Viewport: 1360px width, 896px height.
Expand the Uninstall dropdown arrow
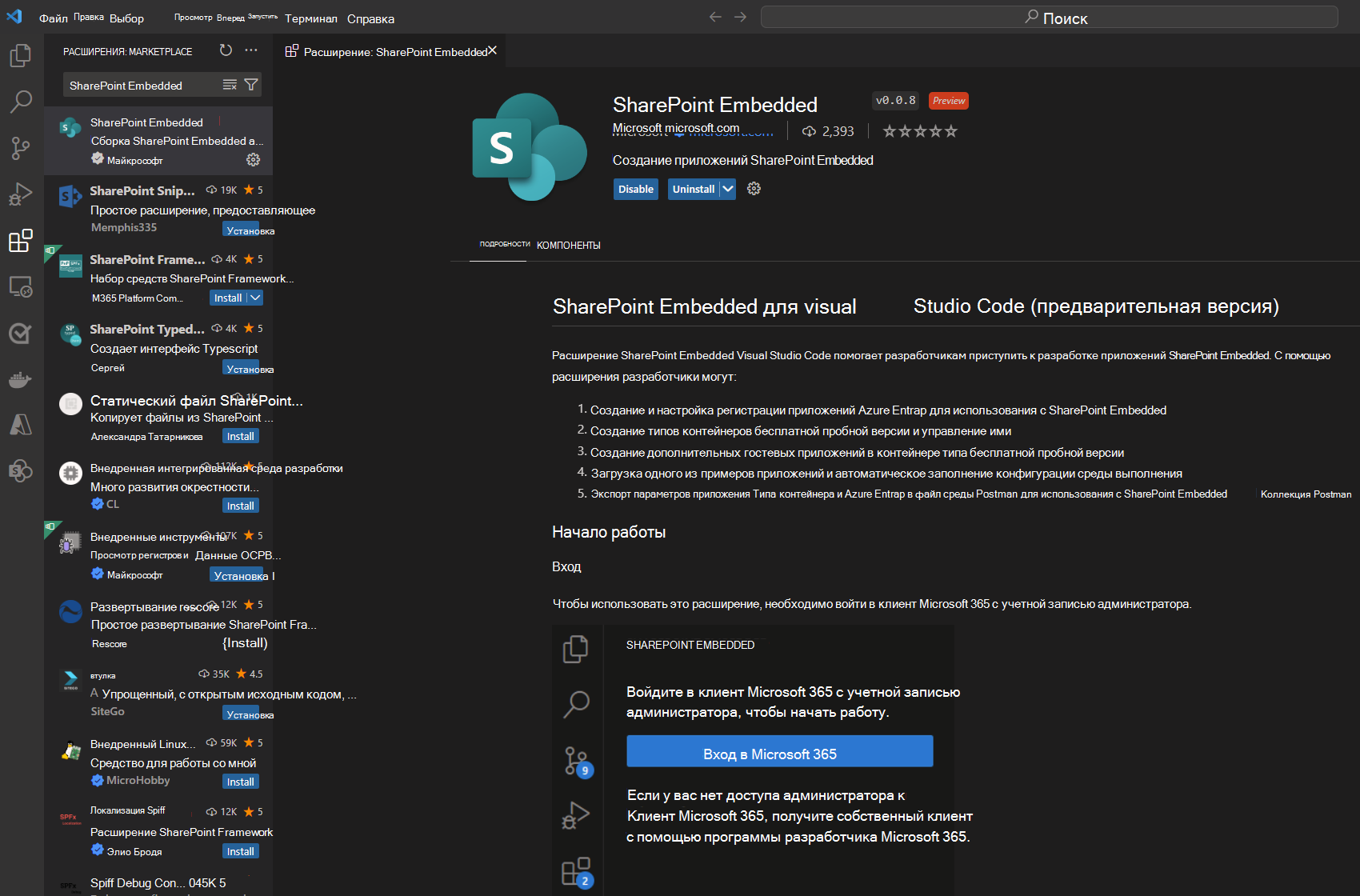point(727,190)
